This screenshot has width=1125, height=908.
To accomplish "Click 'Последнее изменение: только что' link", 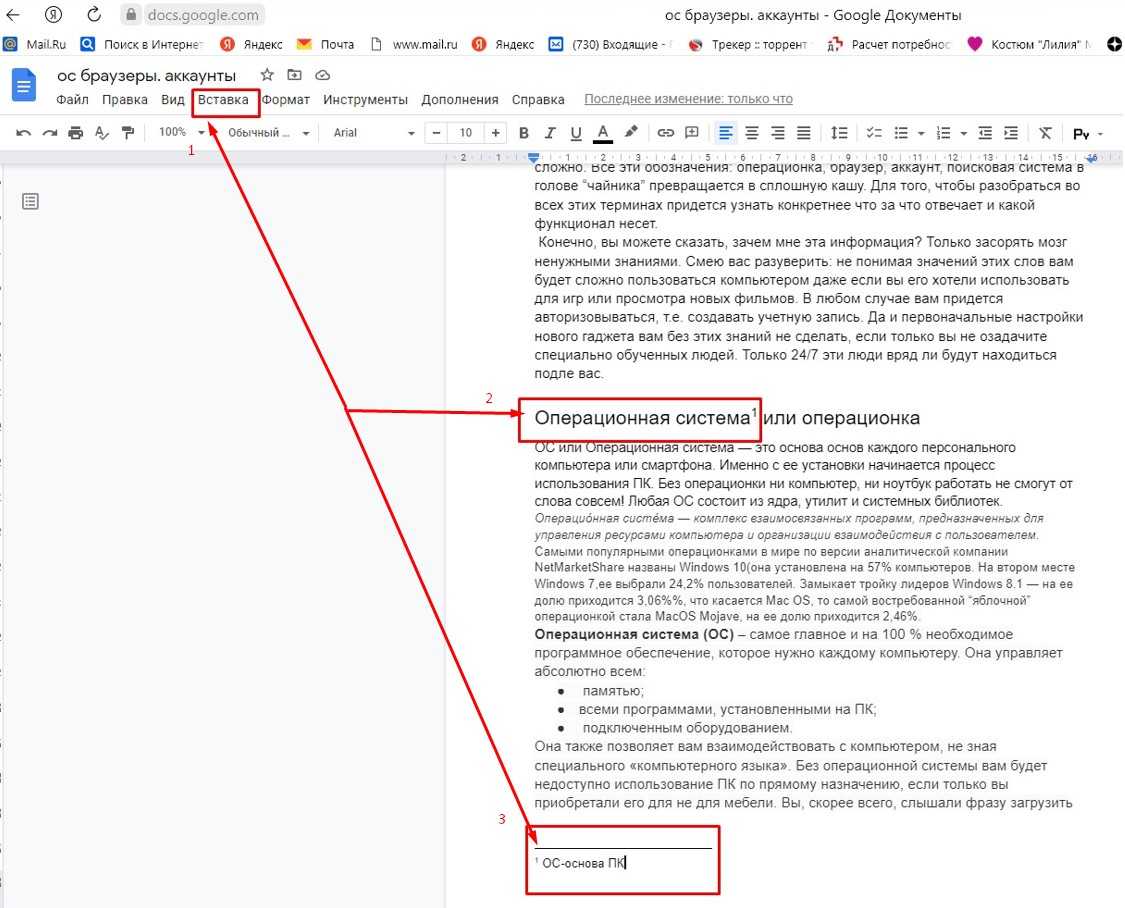I will coord(688,100).
